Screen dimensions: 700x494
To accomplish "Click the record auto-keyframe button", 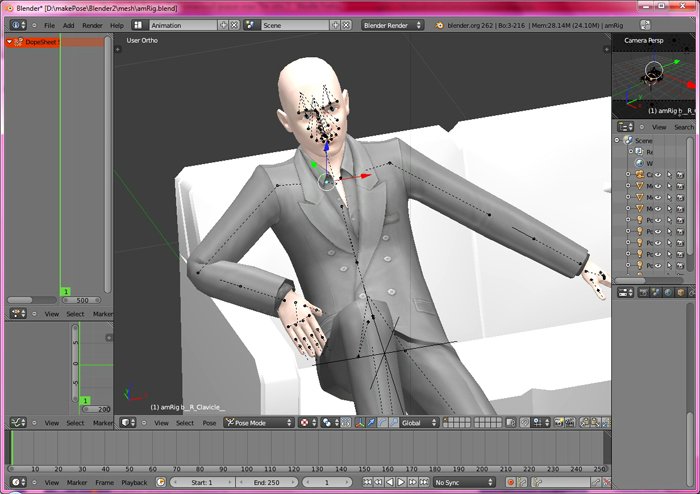I will click(x=510, y=482).
